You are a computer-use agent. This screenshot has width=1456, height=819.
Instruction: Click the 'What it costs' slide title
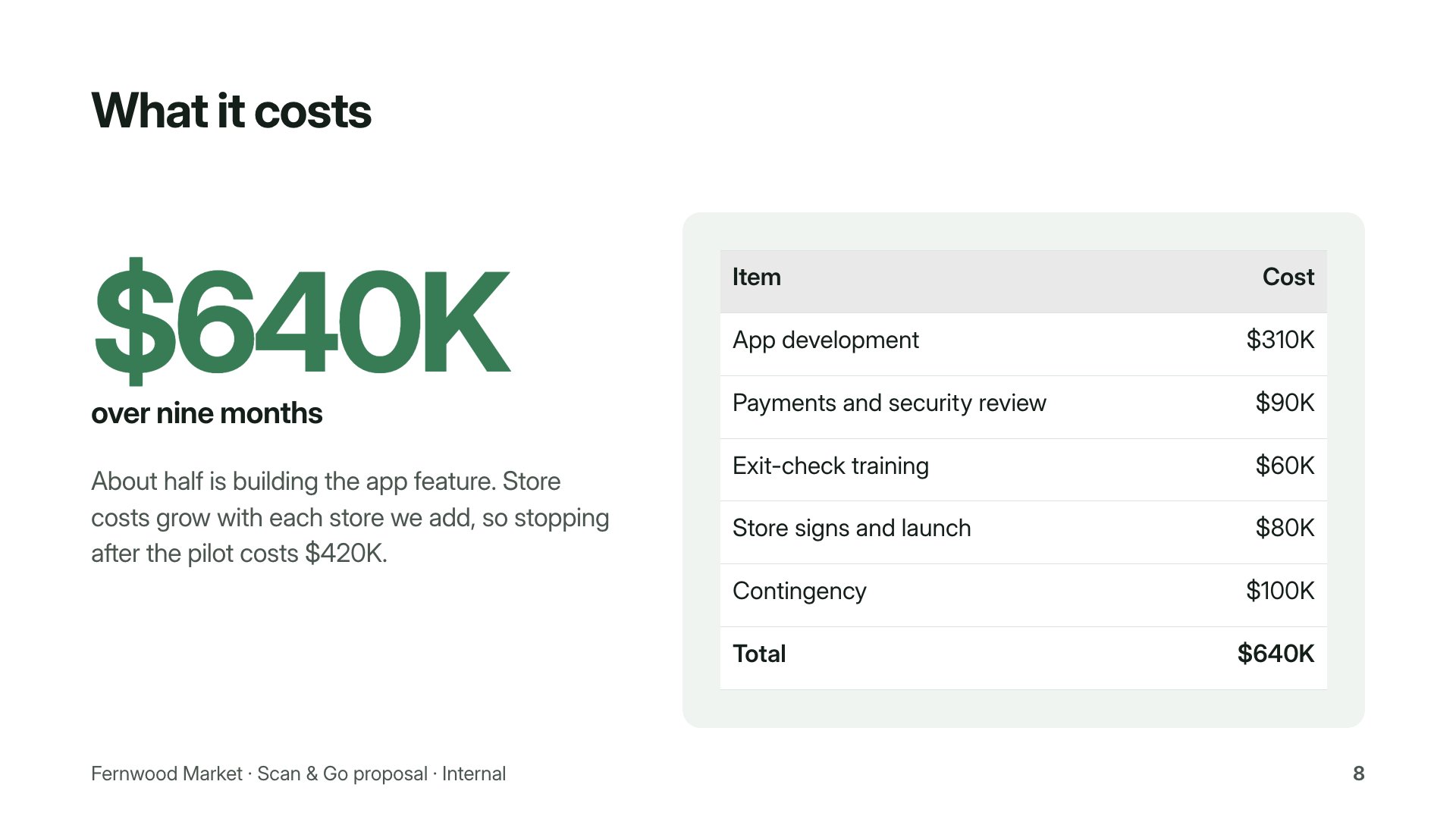coord(231,111)
